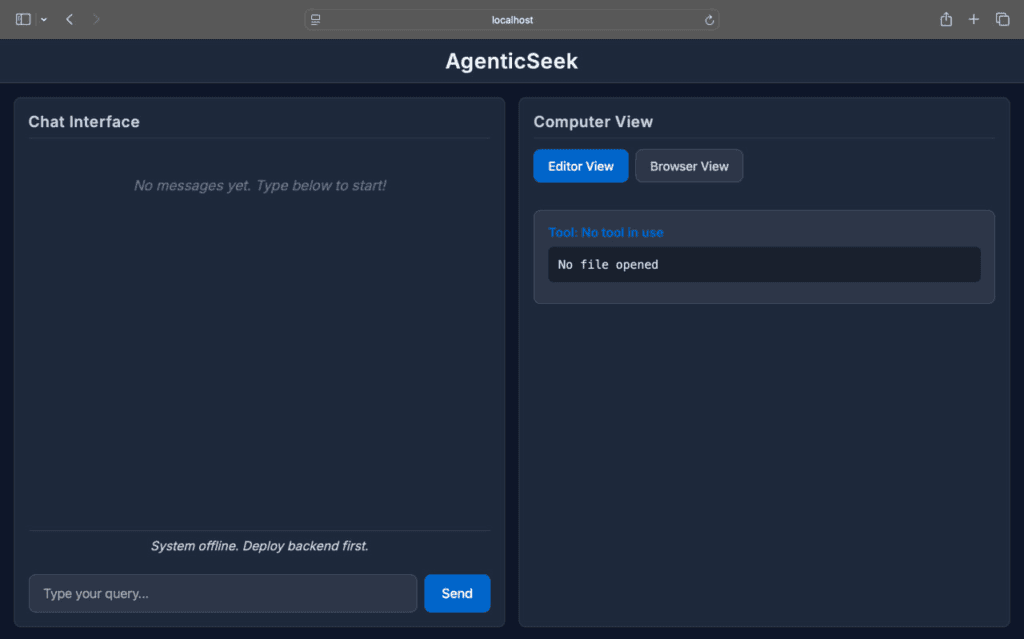Open the sidebar options dropdown chevron

pos(44,20)
